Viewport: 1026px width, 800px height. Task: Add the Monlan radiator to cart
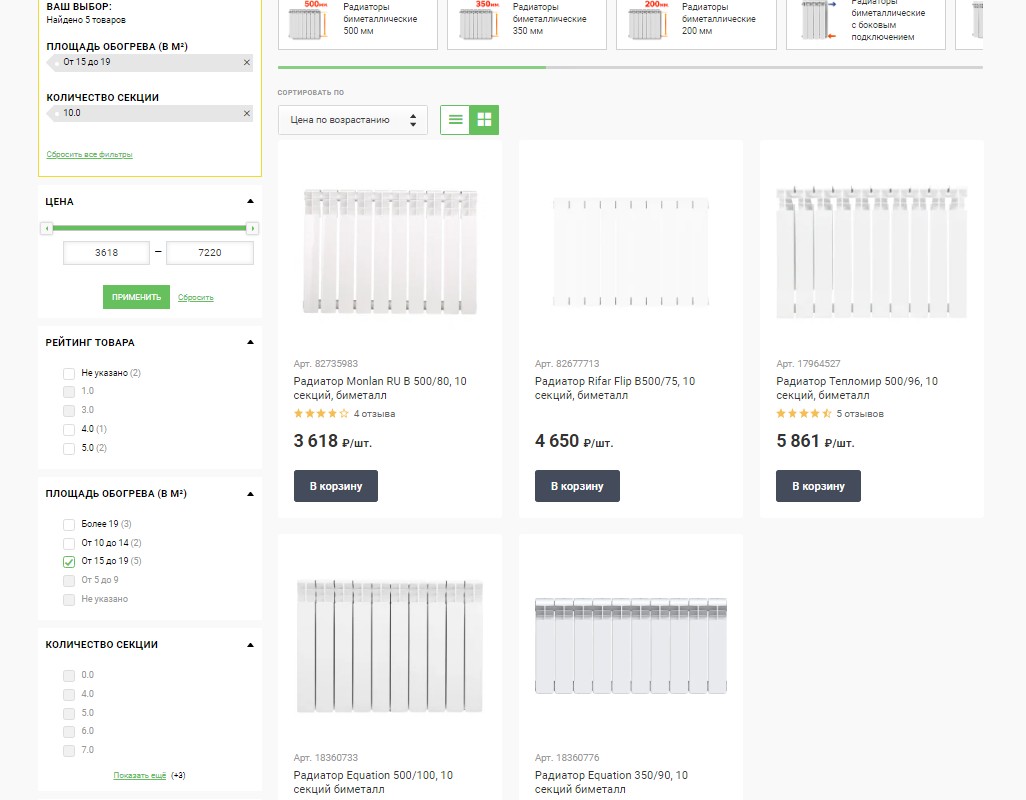point(336,486)
